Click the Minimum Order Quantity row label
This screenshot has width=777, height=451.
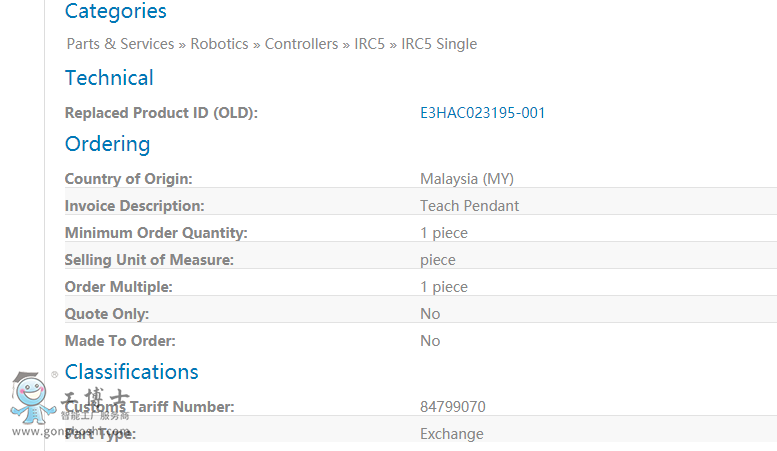click(156, 233)
